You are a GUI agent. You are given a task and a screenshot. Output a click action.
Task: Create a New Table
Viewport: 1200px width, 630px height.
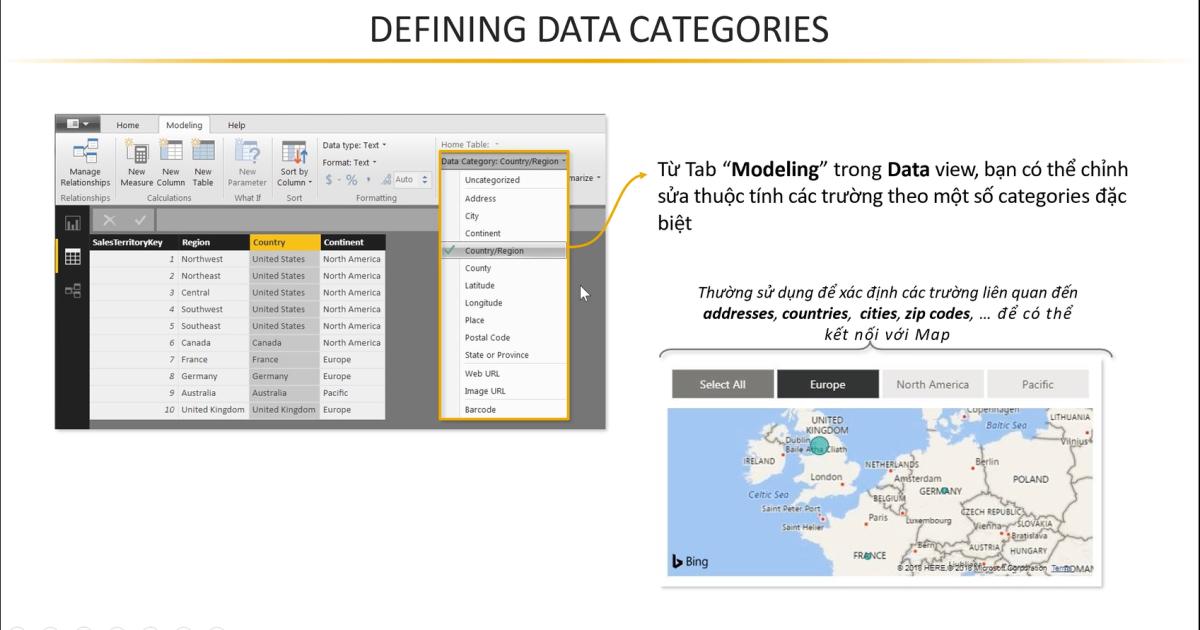point(203,163)
